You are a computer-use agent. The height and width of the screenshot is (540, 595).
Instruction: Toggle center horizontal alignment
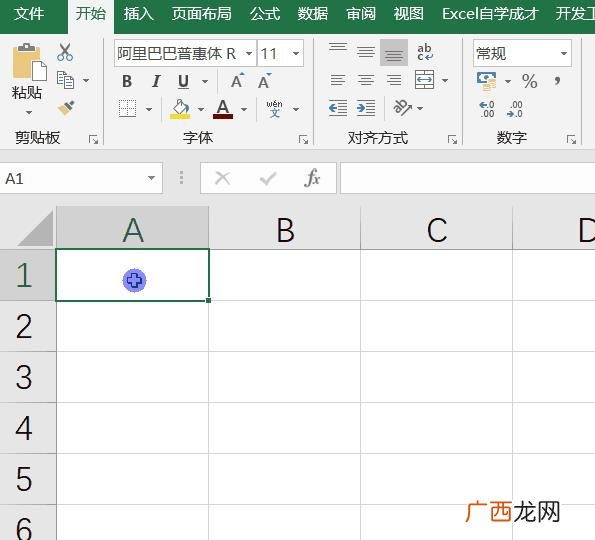pos(366,80)
